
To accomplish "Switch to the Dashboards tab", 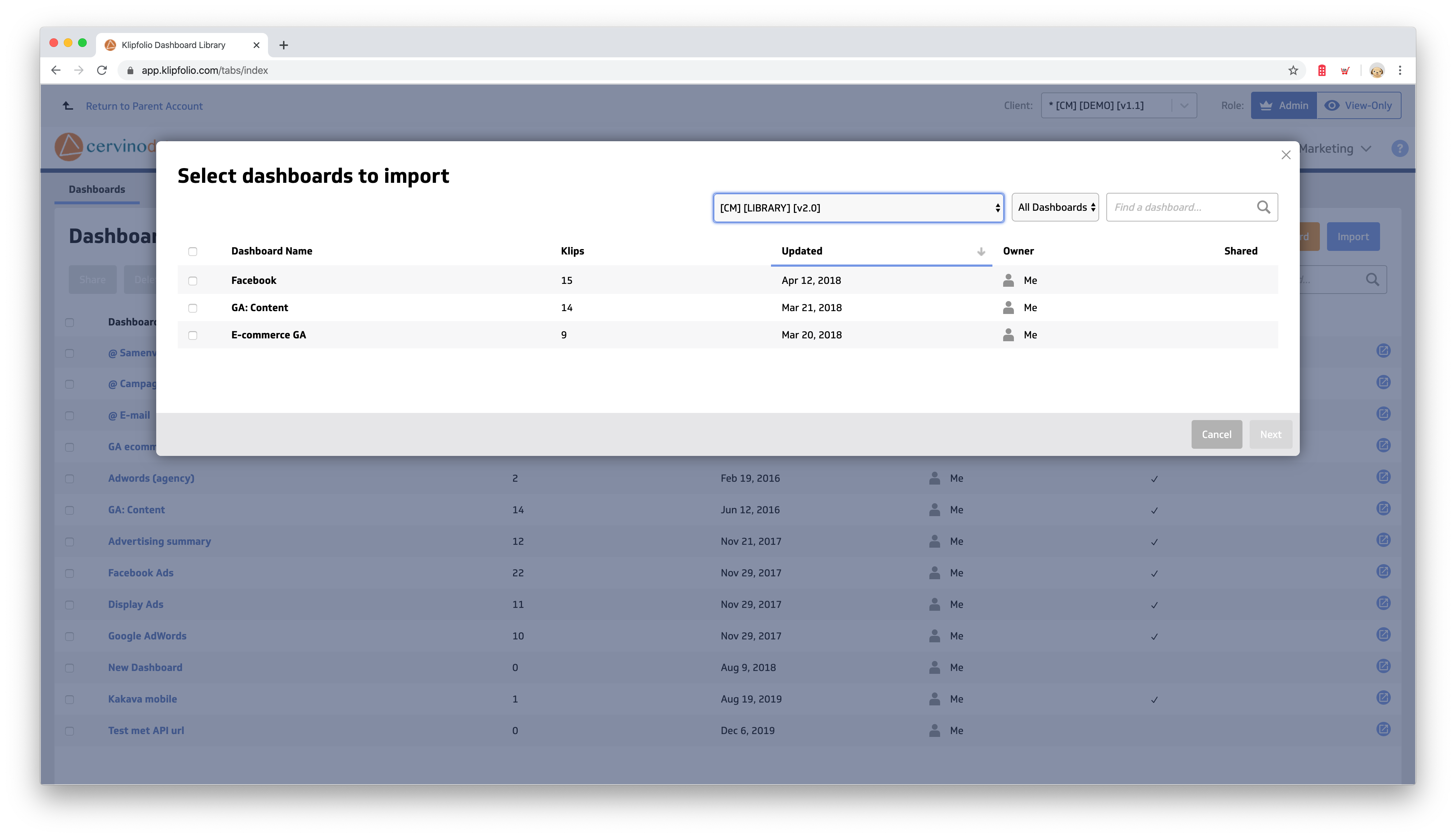I will (97, 189).
